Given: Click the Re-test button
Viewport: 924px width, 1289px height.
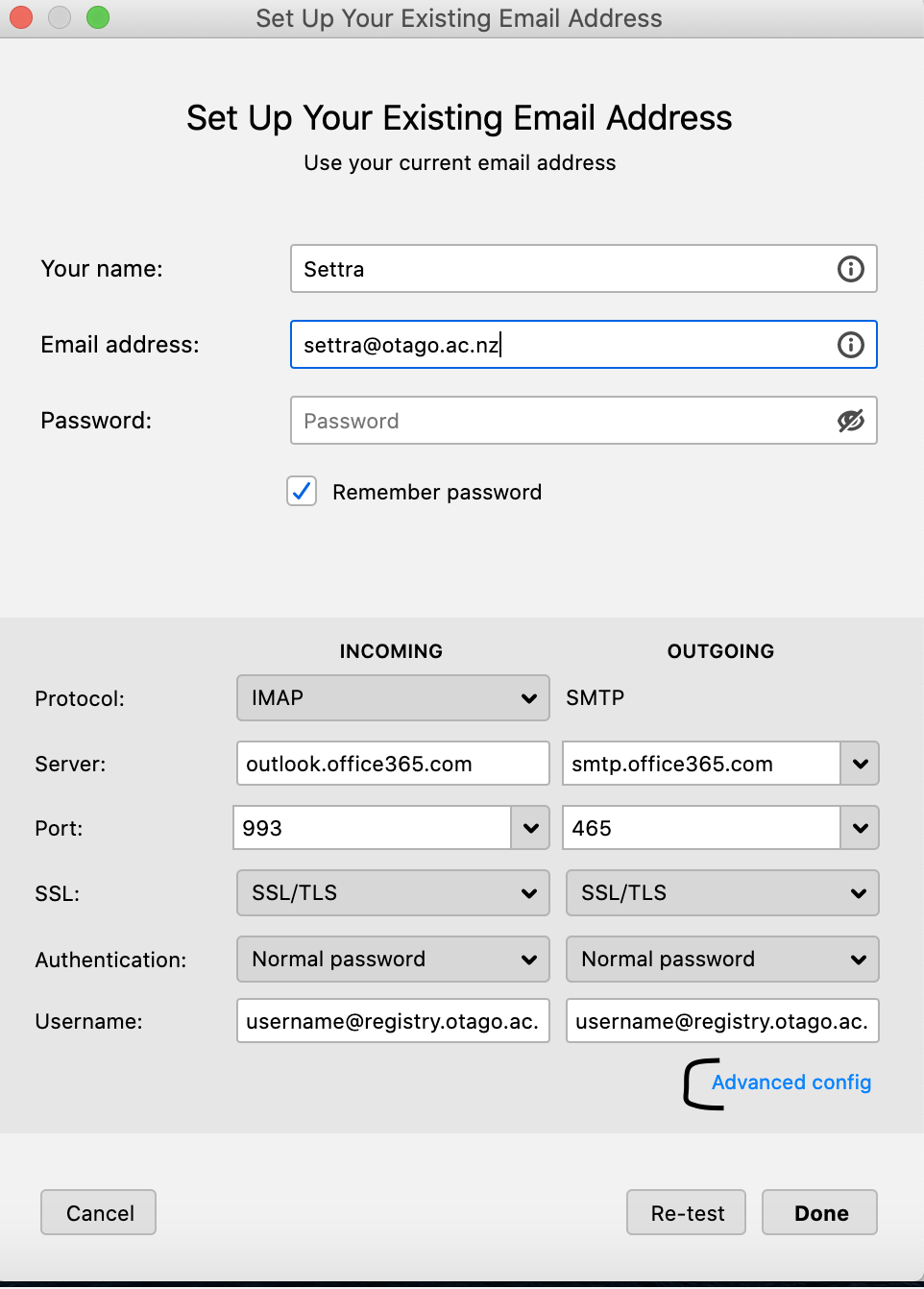Looking at the screenshot, I should tap(688, 1213).
